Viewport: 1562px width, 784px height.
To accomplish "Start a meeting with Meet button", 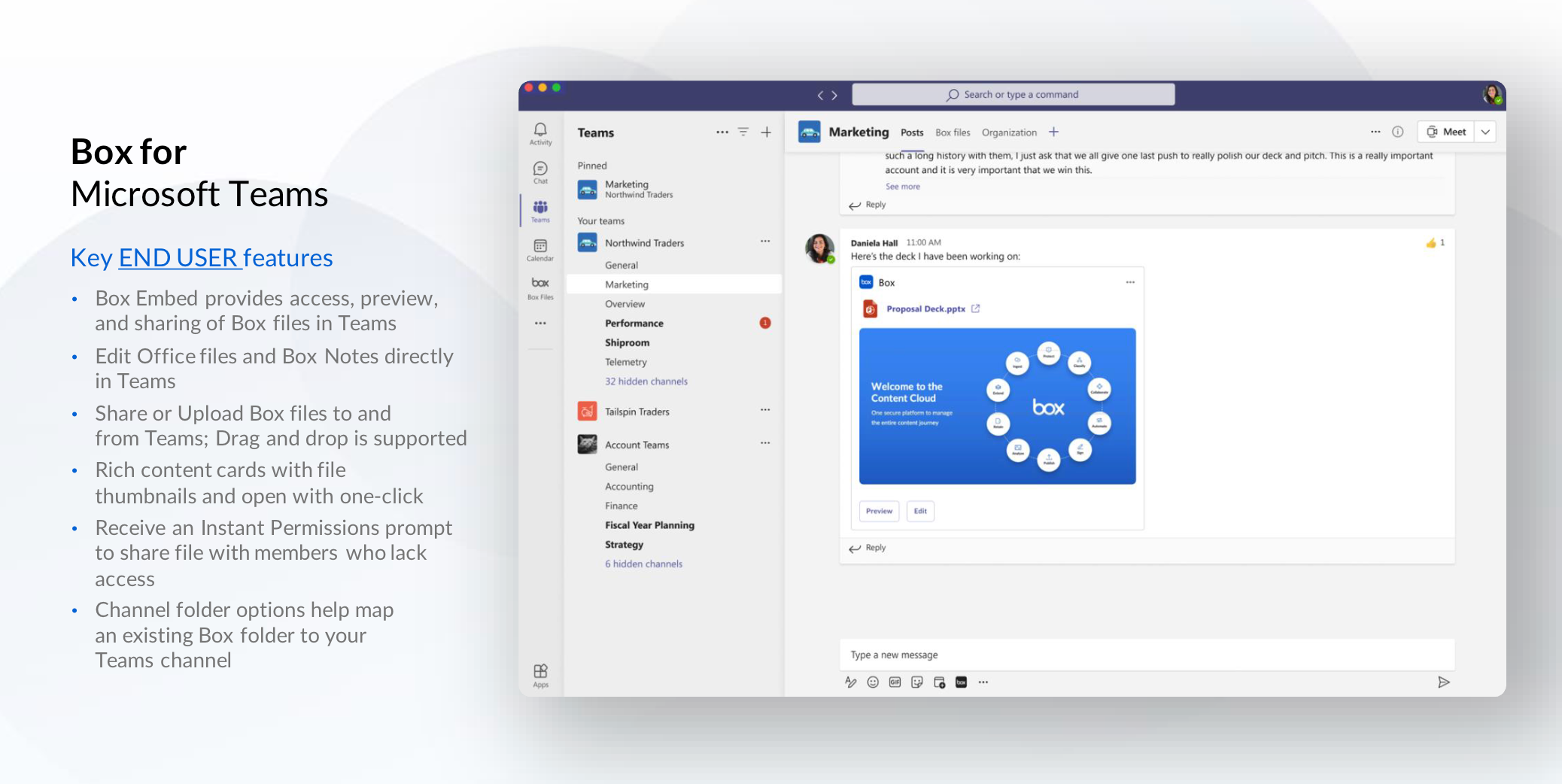I will click(1446, 132).
